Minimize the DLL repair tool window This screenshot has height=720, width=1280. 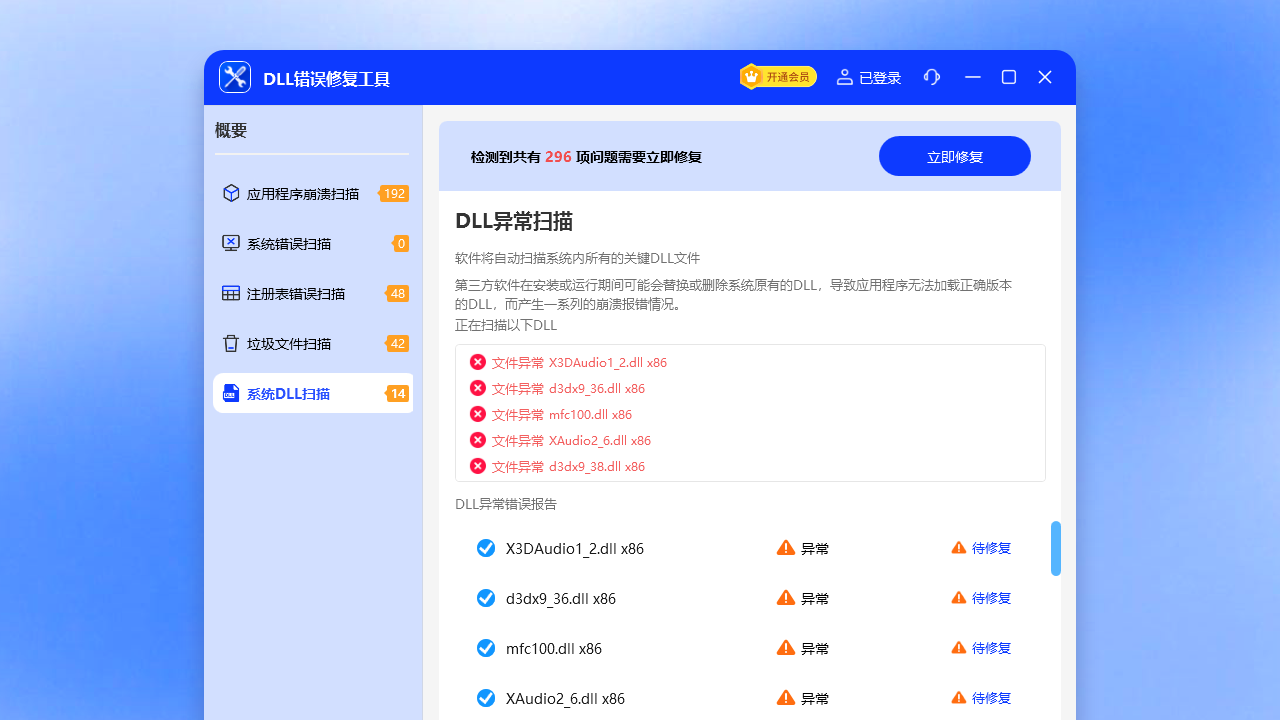(x=973, y=77)
